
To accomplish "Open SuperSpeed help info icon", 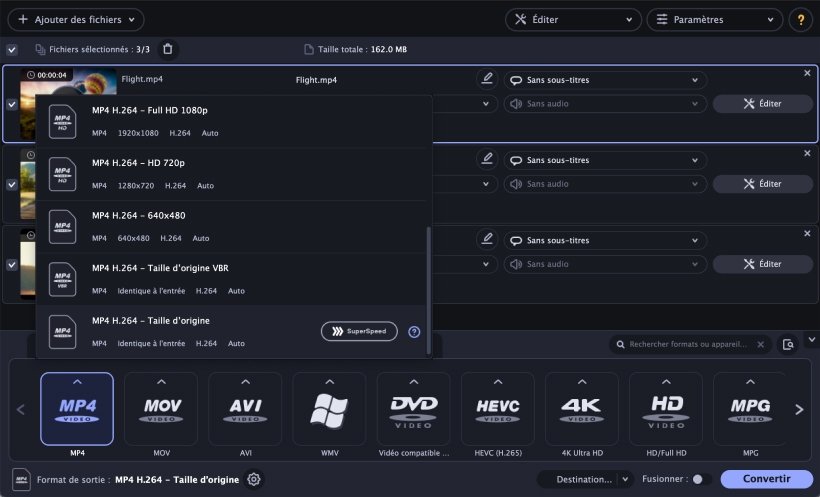I will pyautogui.click(x=414, y=332).
